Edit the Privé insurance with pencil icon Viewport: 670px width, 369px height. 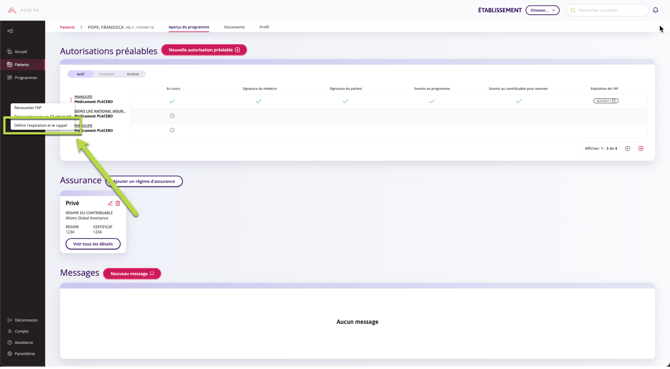pos(110,204)
